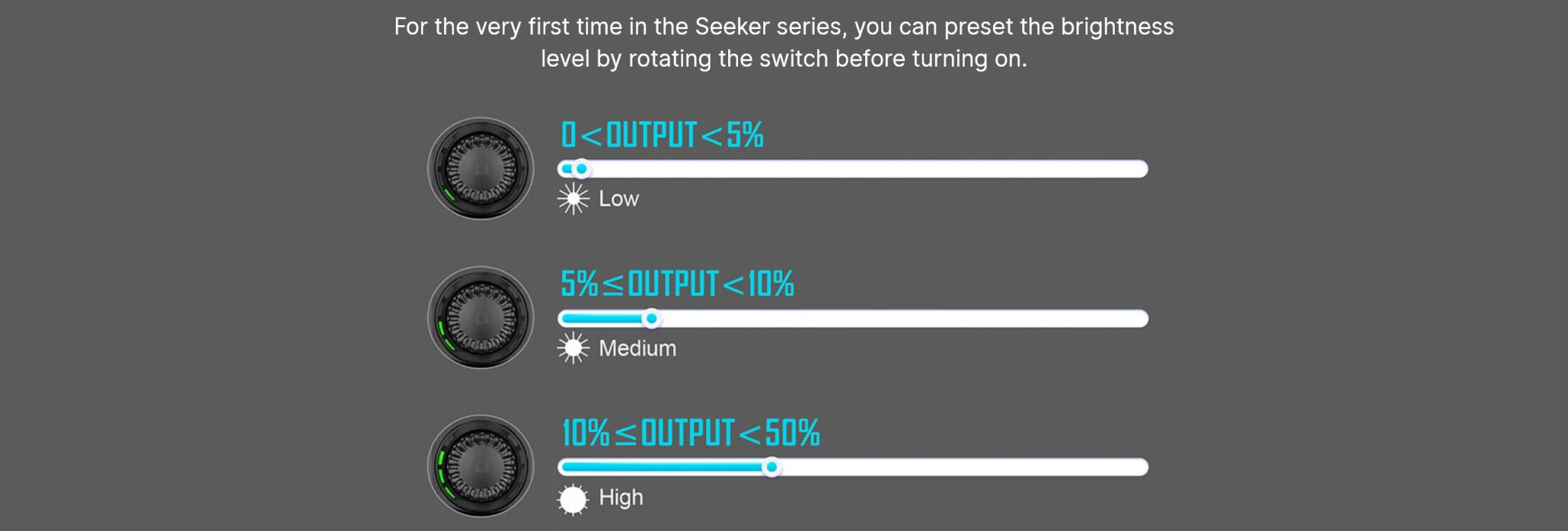Screen dimensions: 1568x531
Task: Click the sun icon next to Medium
Action: click(573, 348)
